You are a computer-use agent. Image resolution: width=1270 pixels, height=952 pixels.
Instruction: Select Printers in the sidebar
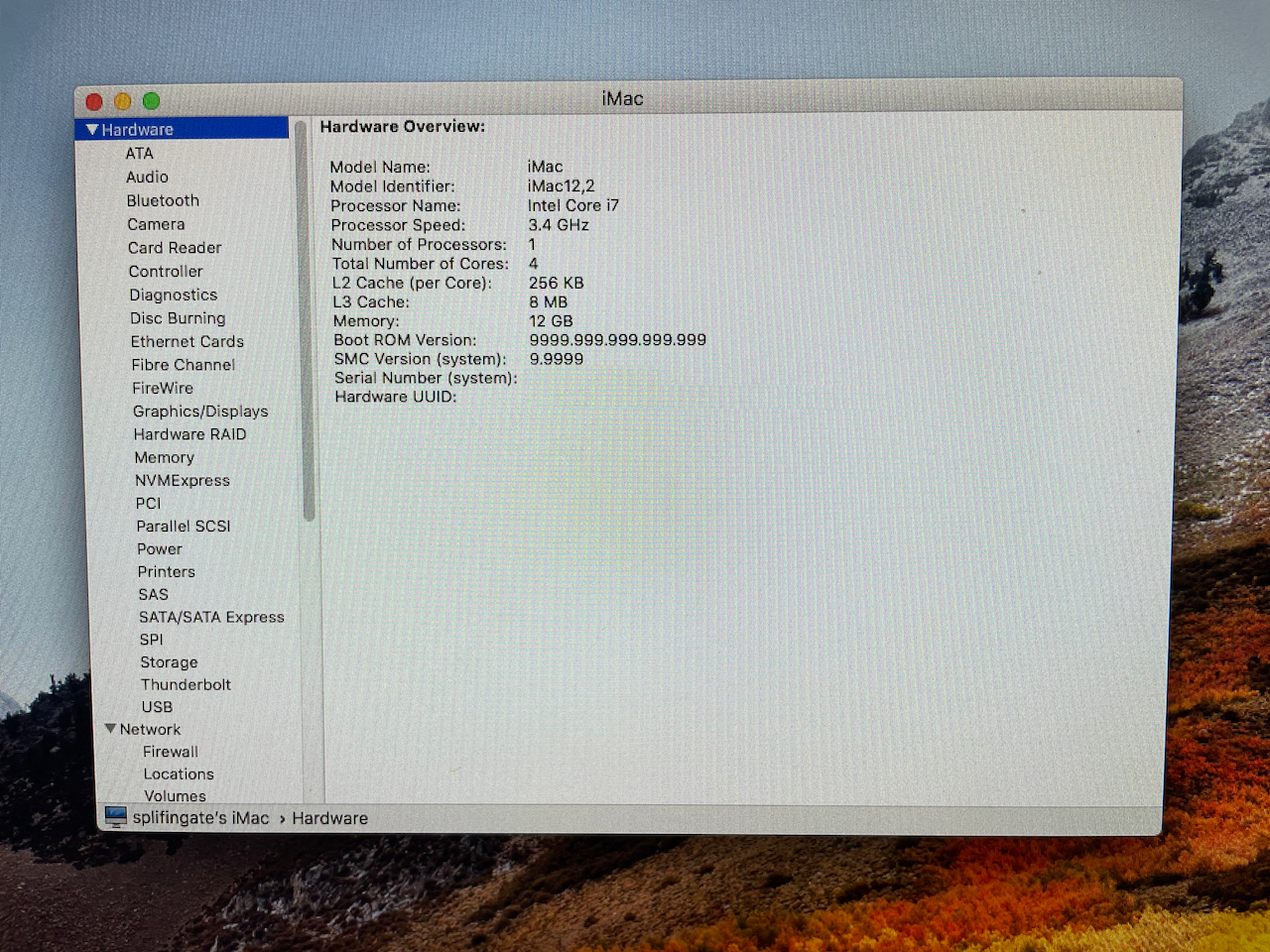click(x=167, y=571)
